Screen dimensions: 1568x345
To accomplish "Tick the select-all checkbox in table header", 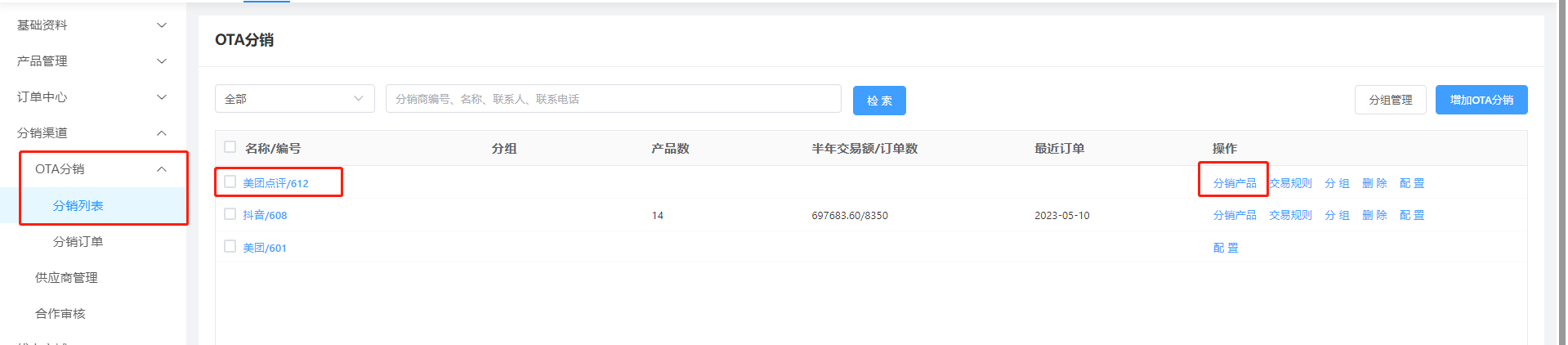I will point(230,147).
